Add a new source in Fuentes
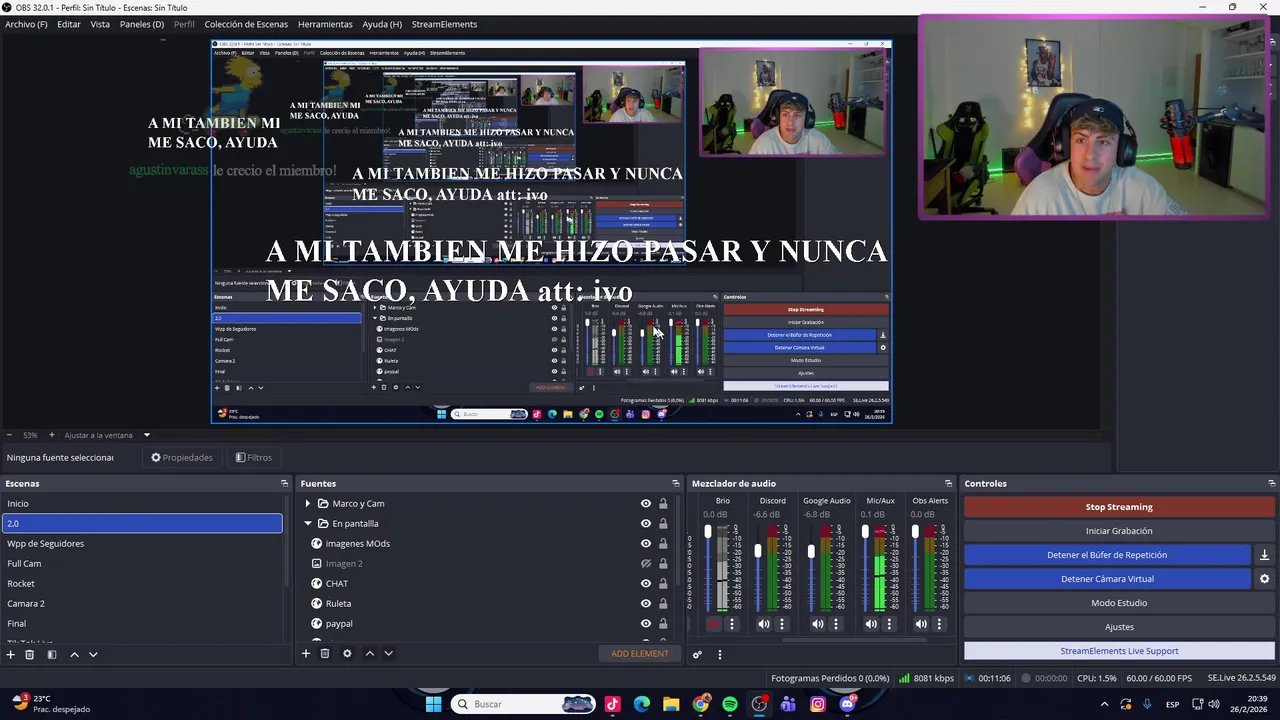Viewport: 1280px width, 720px height. click(x=306, y=653)
